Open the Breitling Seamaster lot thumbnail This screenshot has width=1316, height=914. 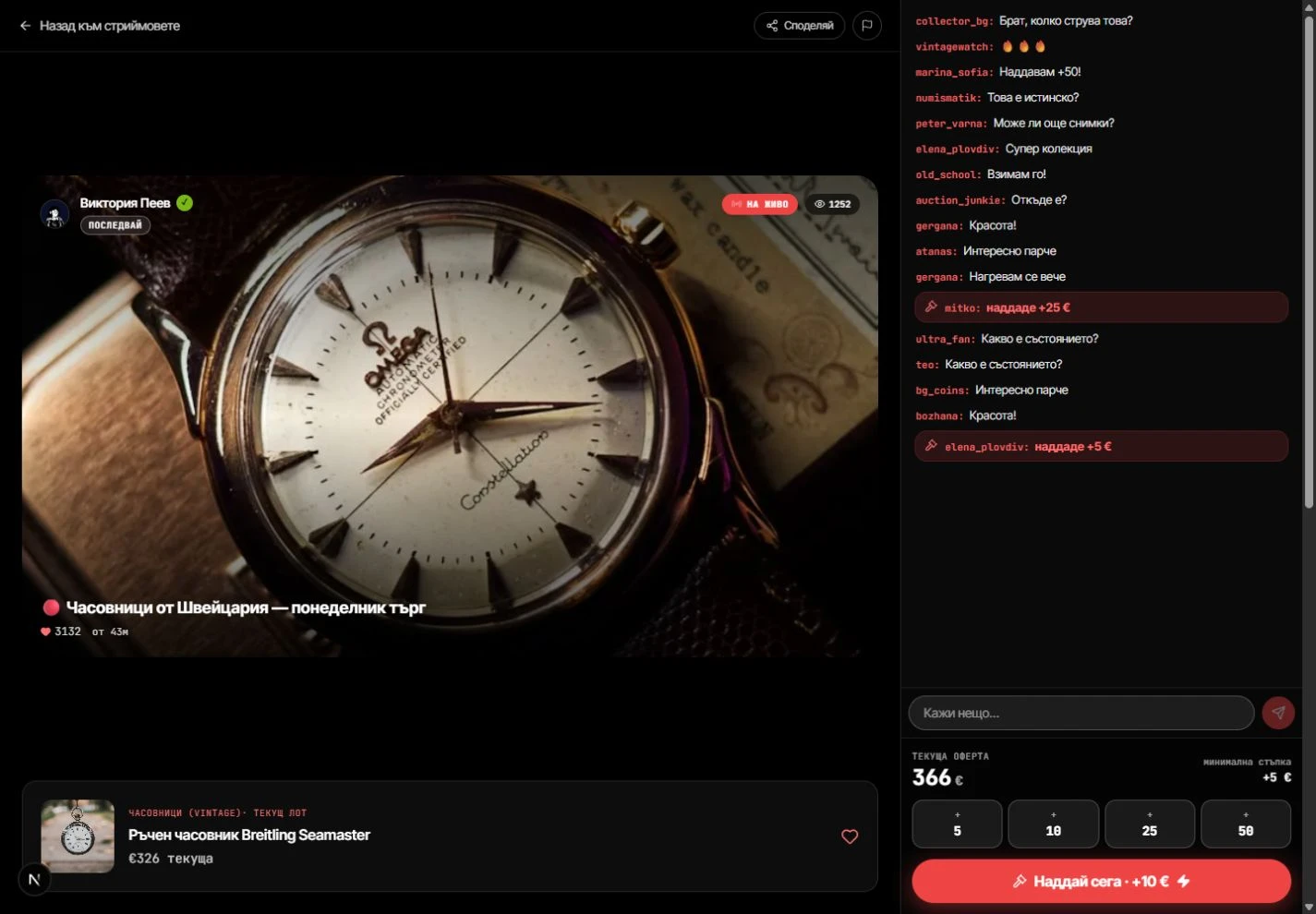click(x=78, y=836)
